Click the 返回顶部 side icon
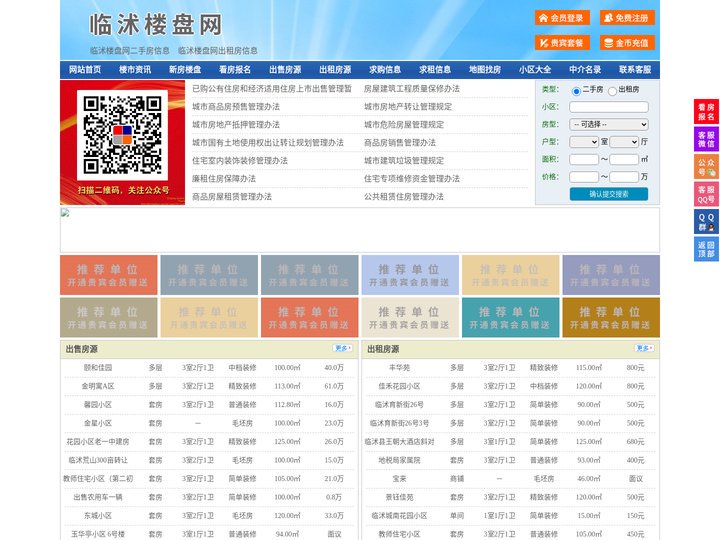The width and height of the screenshot is (720, 540). (x=706, y=249)
